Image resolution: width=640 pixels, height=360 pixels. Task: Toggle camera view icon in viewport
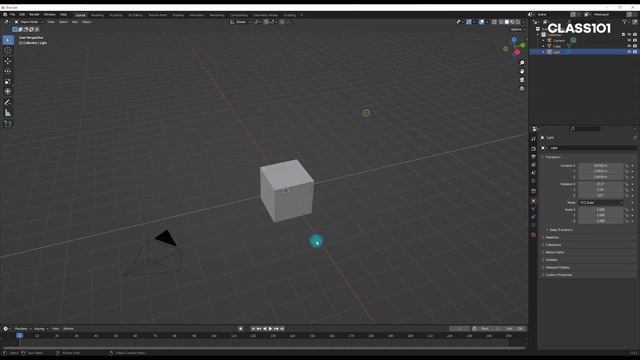pyautogui.click(x=522, y=80)
